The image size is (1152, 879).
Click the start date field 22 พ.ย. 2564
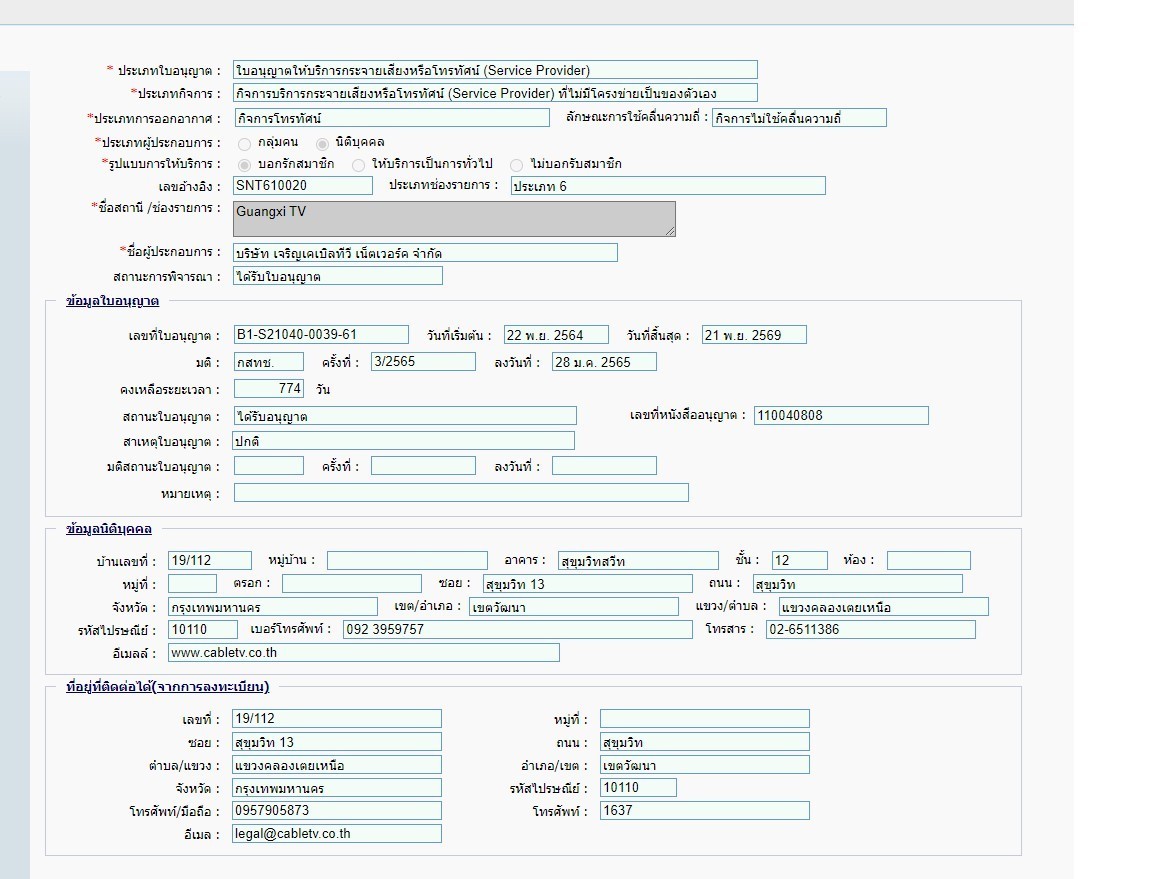(557, 335)
